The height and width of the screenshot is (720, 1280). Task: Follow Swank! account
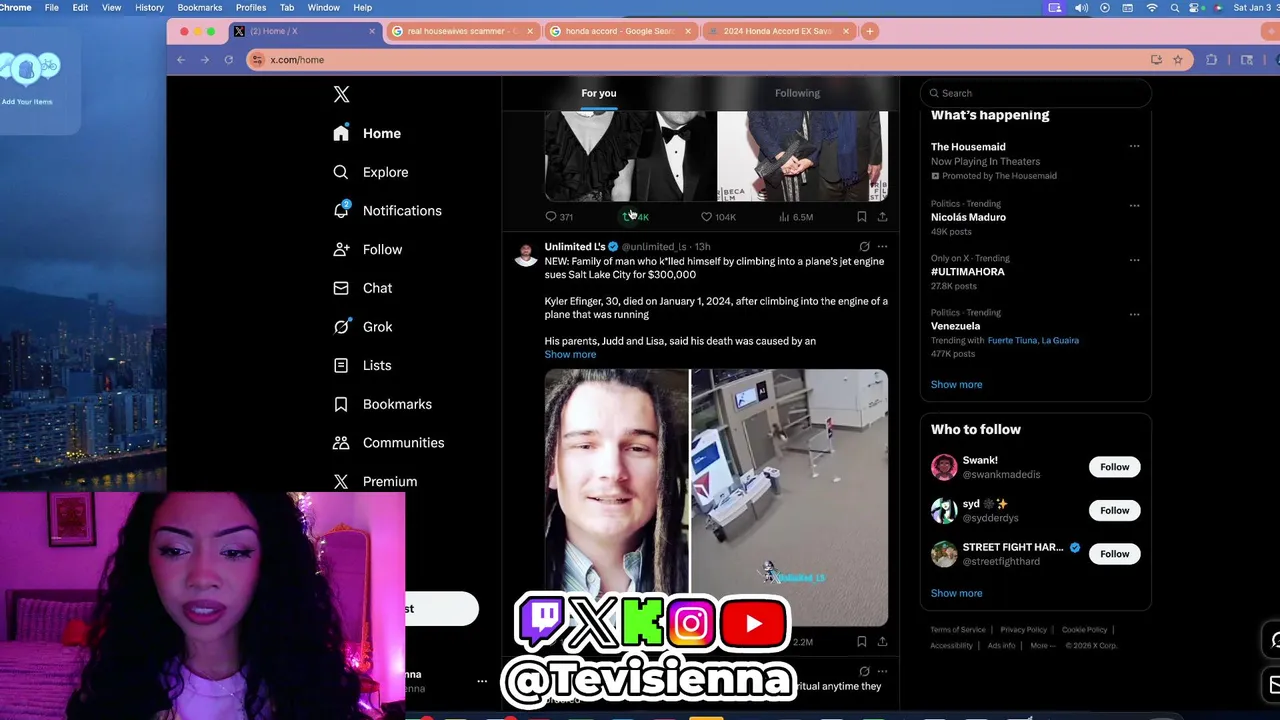point(1115,467)
